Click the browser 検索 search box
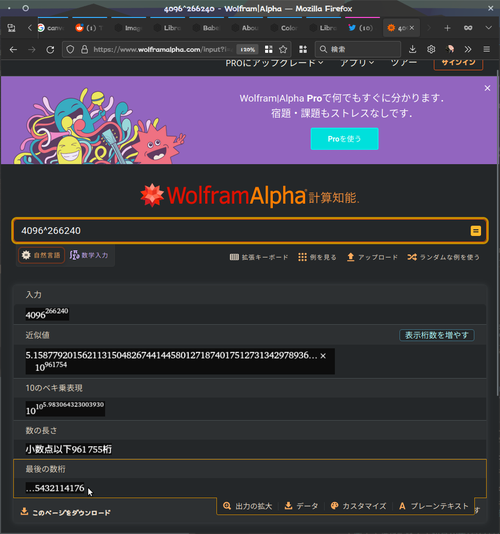The image size is (500, 534). click(358, 50)
